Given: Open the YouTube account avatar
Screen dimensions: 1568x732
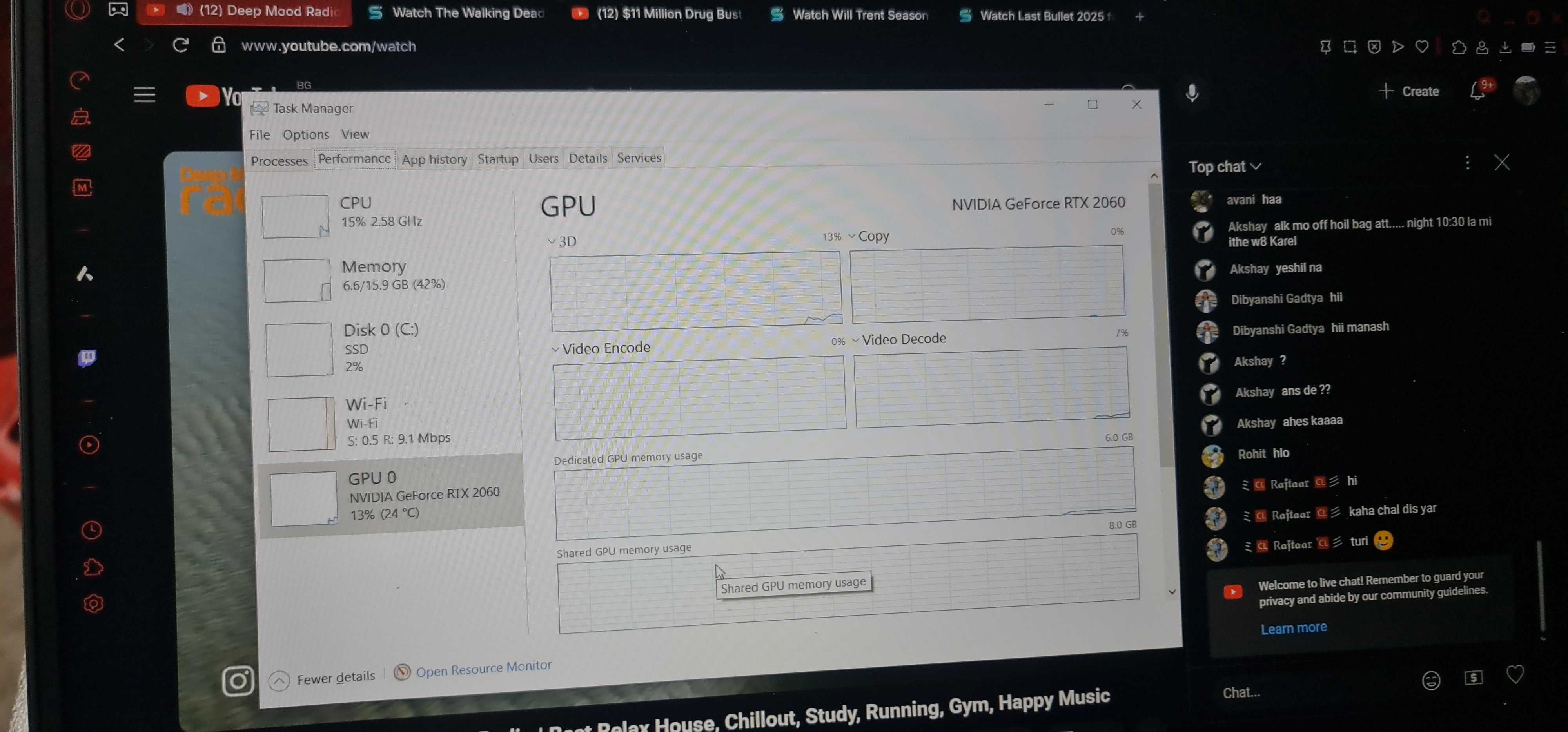Looking at the screenshot, I should coord(1526,91).
